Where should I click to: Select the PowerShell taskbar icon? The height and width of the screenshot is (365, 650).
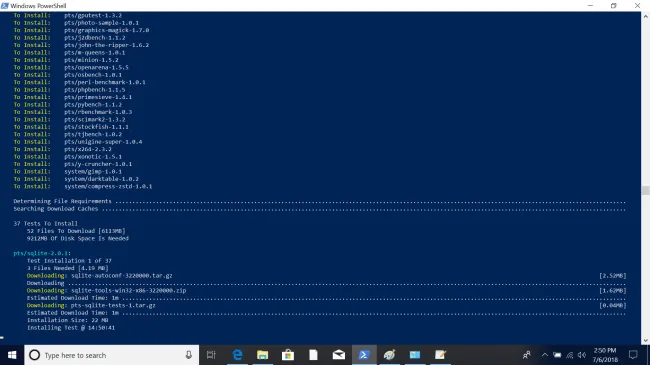tap(364, 355)
